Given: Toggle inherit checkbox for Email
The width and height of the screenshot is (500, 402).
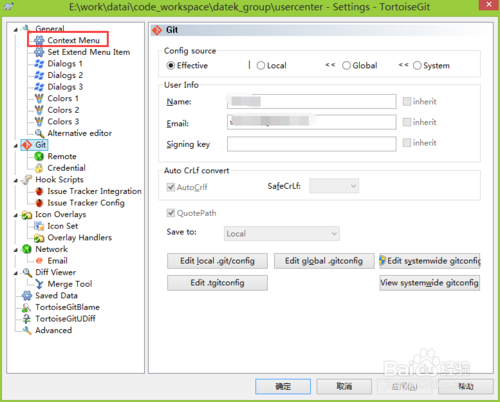Looking at the screenshot, I should tap(407, 122).
